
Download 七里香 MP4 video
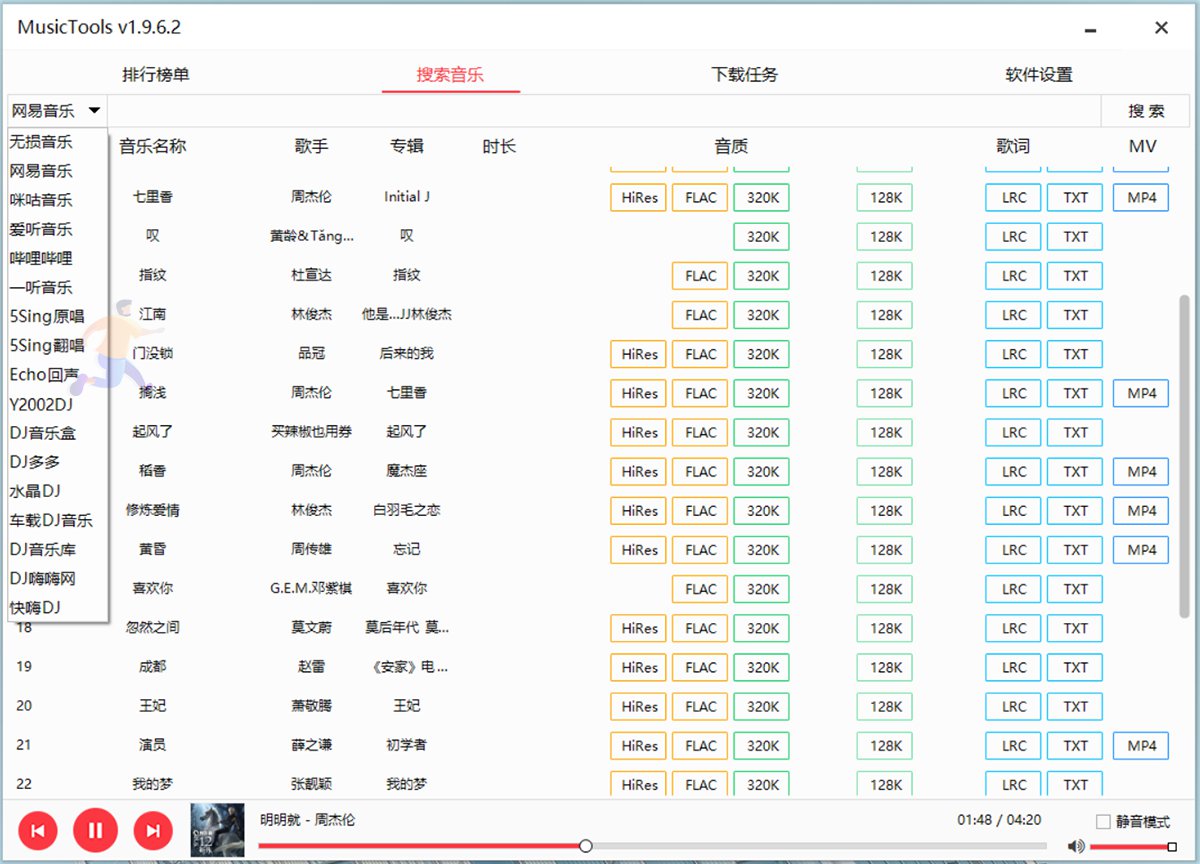1141,197
